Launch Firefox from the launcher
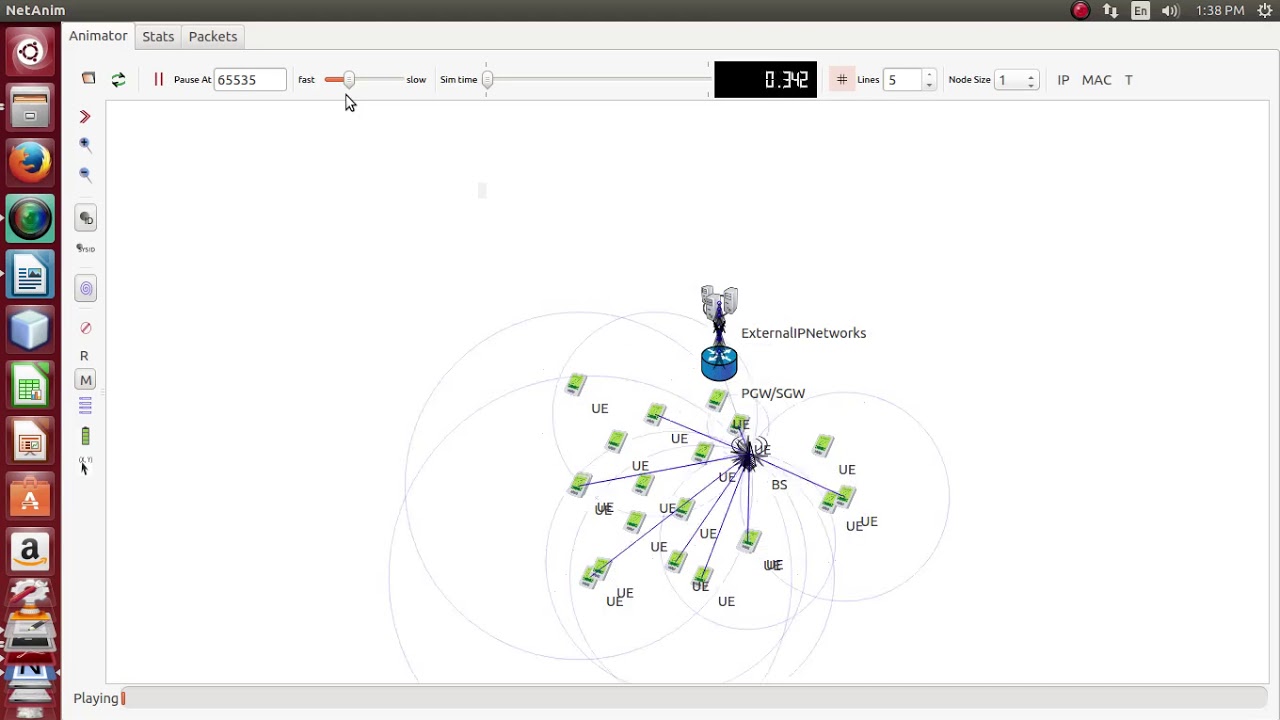This screenshot has height=720, width=1280. coord(30,162)
